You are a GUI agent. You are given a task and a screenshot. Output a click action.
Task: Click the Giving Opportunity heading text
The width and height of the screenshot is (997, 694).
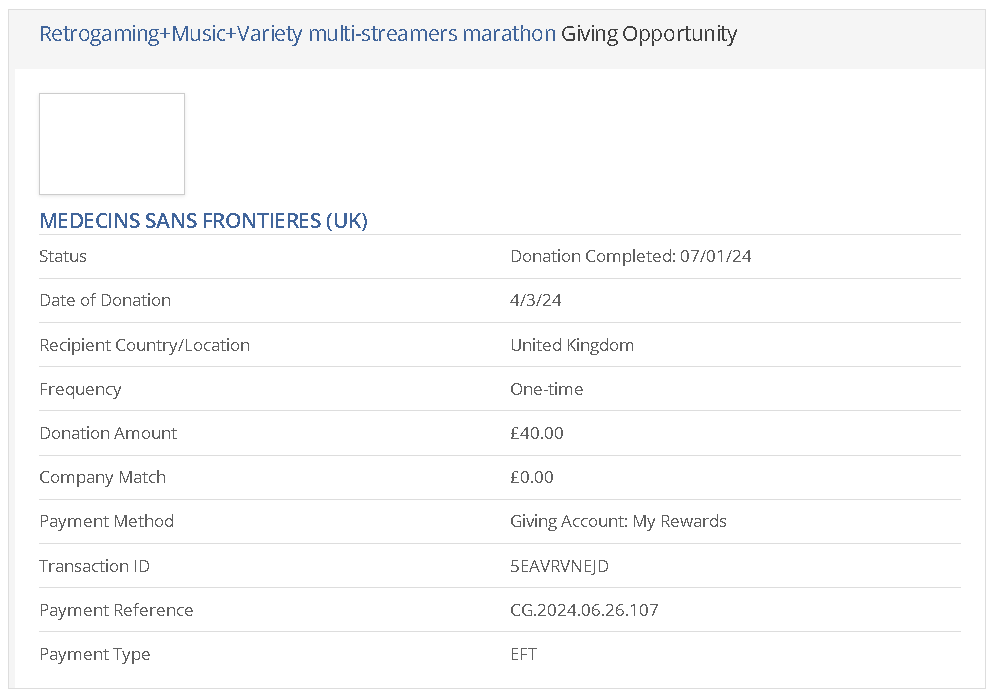coord(649,34)
